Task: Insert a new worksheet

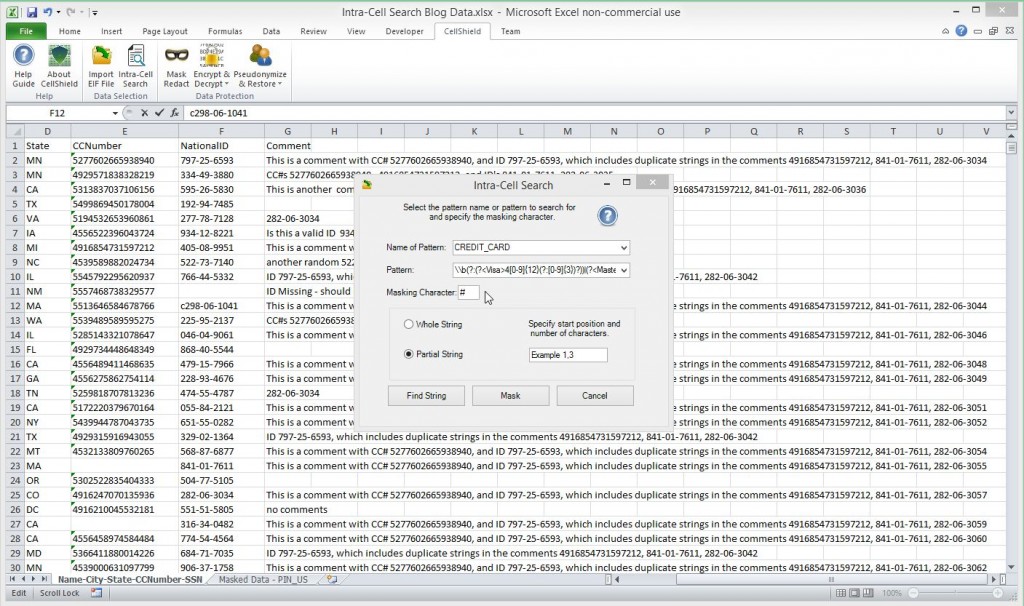Action: 332,579
